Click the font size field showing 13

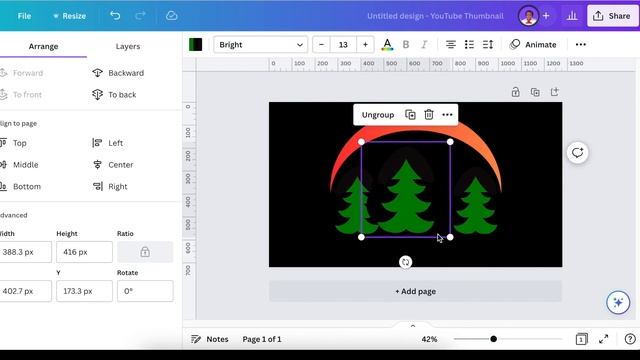point(343,44)
